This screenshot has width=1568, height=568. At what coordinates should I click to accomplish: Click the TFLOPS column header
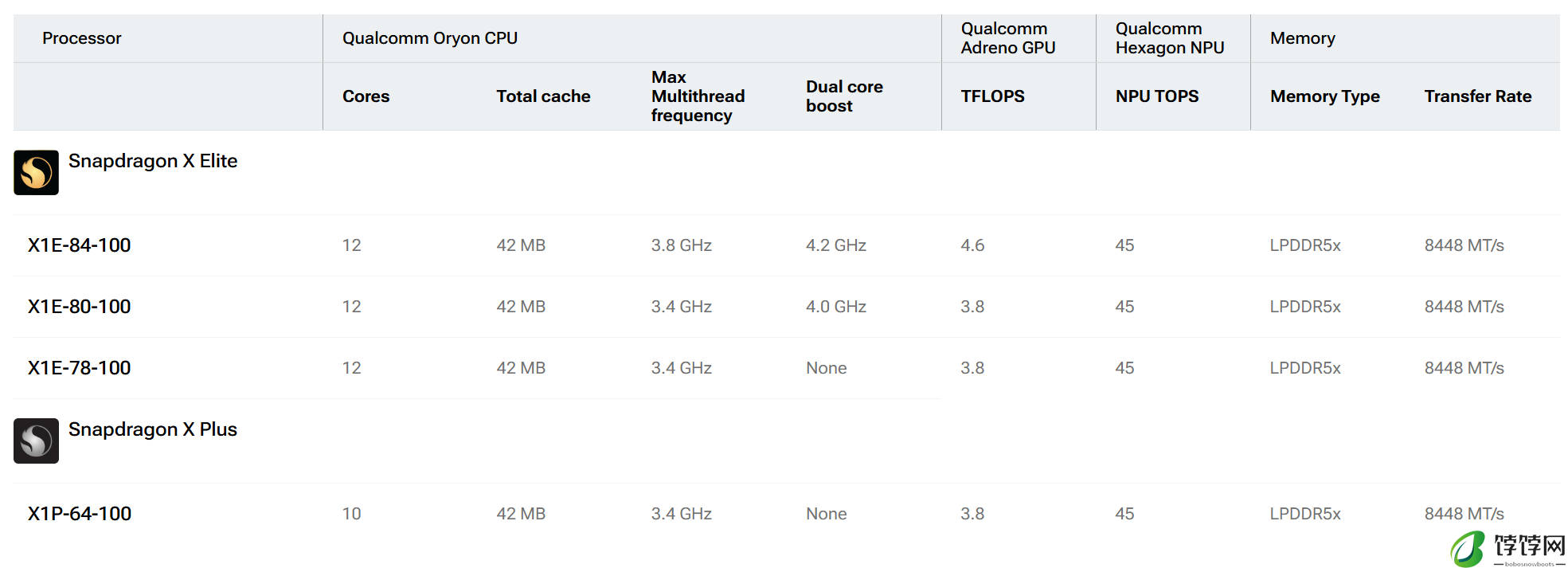992,96
